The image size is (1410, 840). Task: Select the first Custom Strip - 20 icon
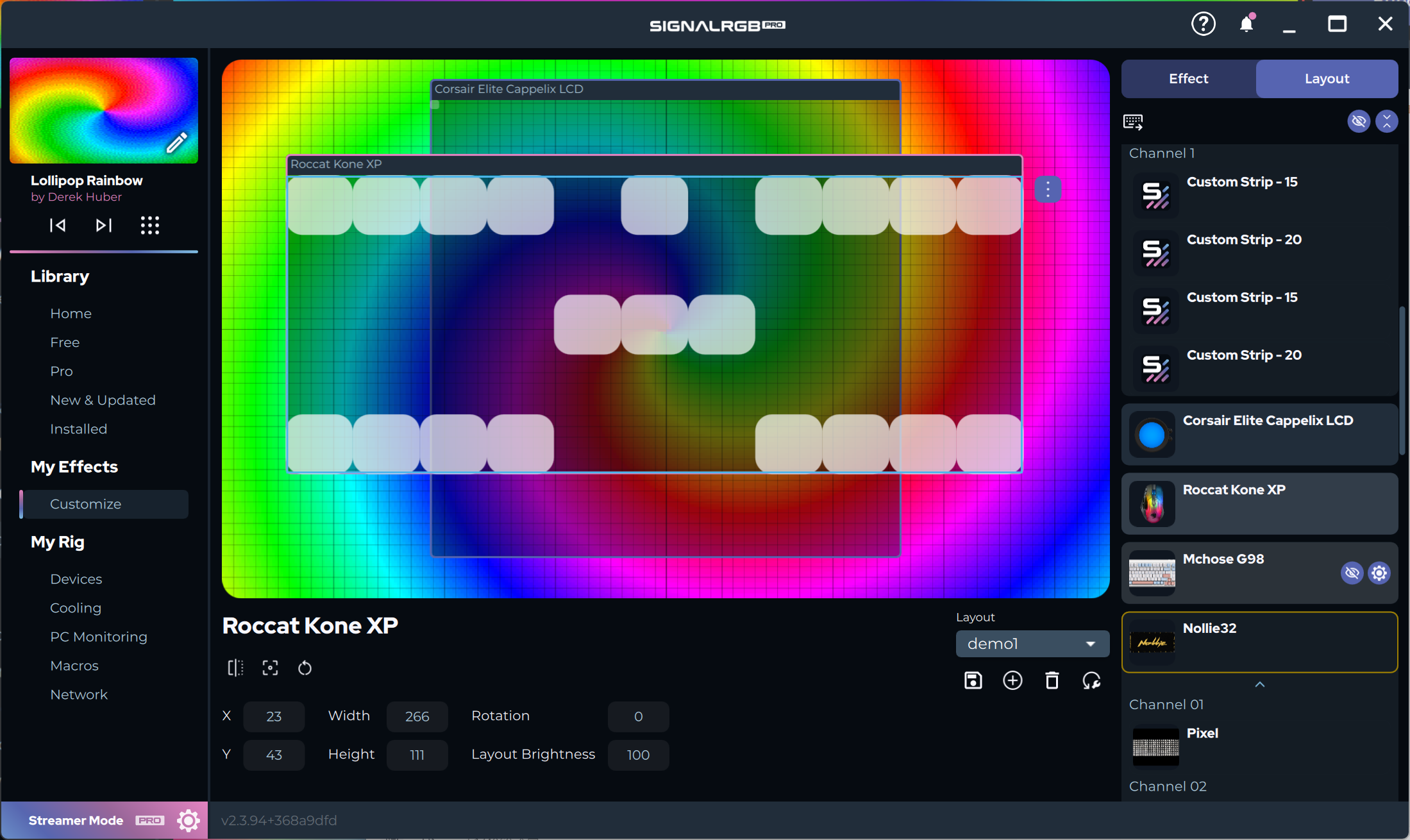[1155, 253]
